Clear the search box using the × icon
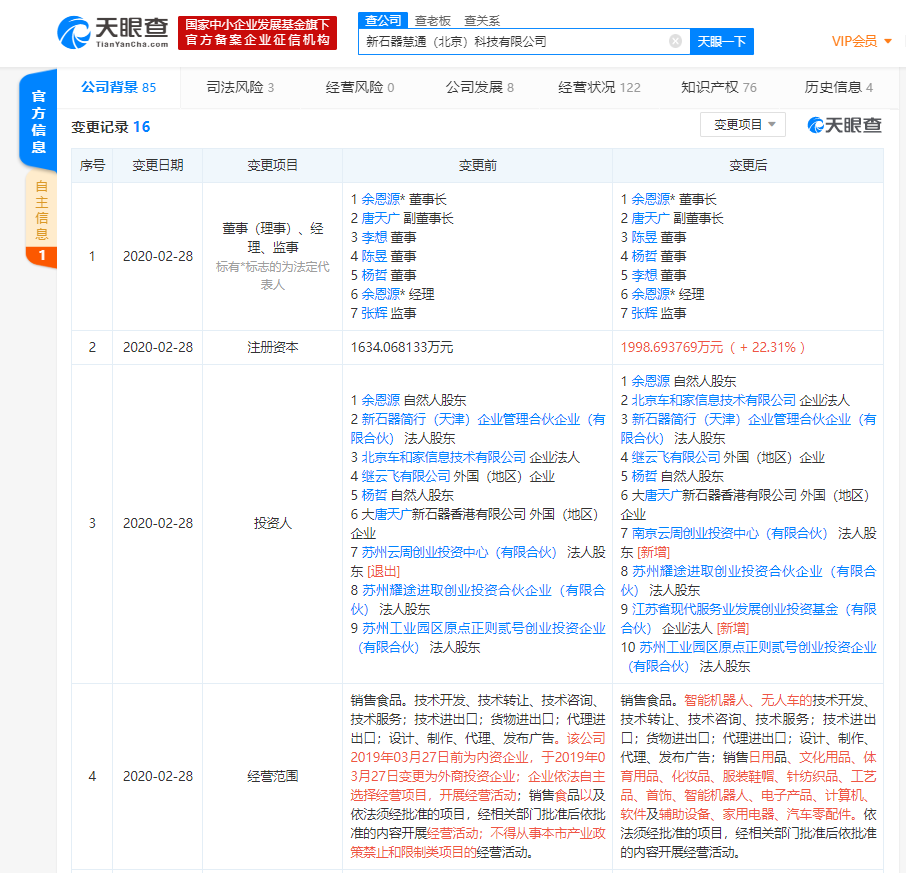The width and height of the screenshot is (906, 873). pyautogui.click(x=677, y=41)
